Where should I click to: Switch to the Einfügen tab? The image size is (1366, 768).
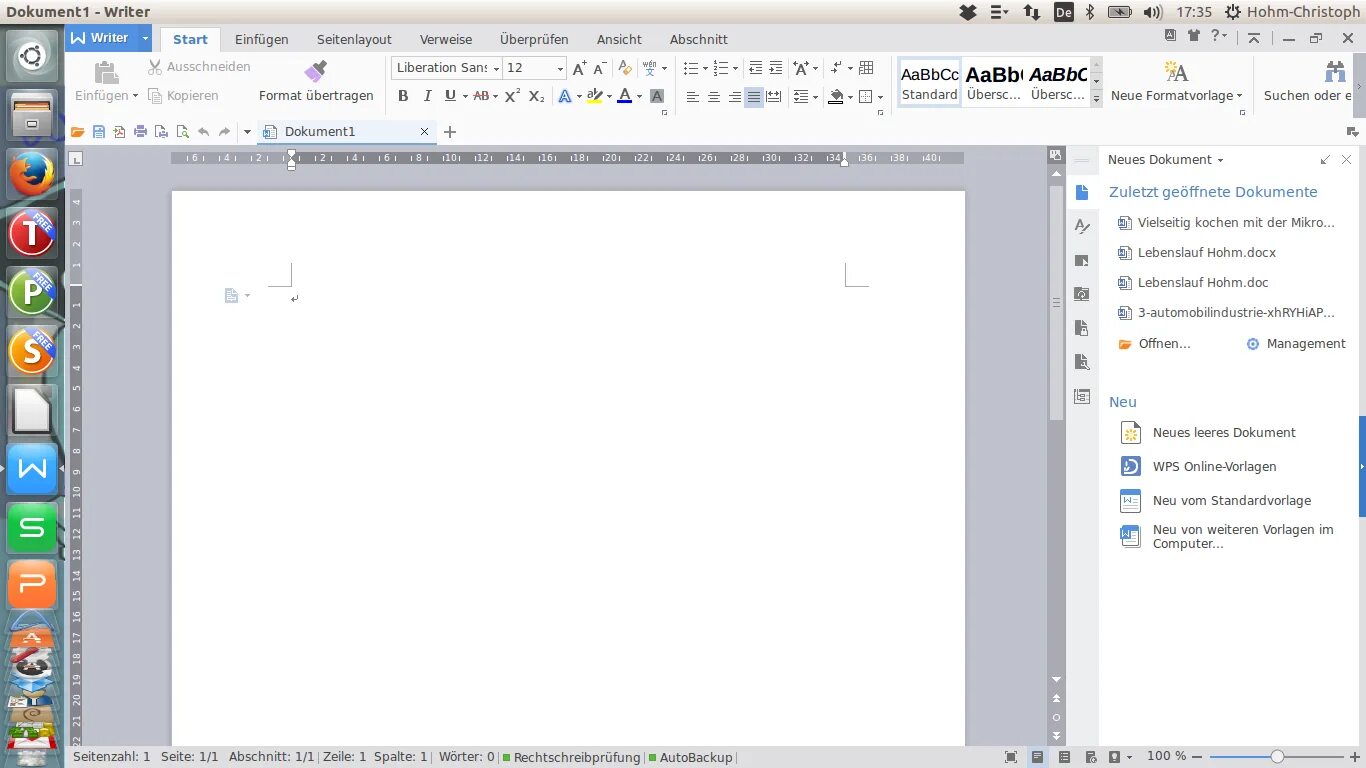(262, 39)
